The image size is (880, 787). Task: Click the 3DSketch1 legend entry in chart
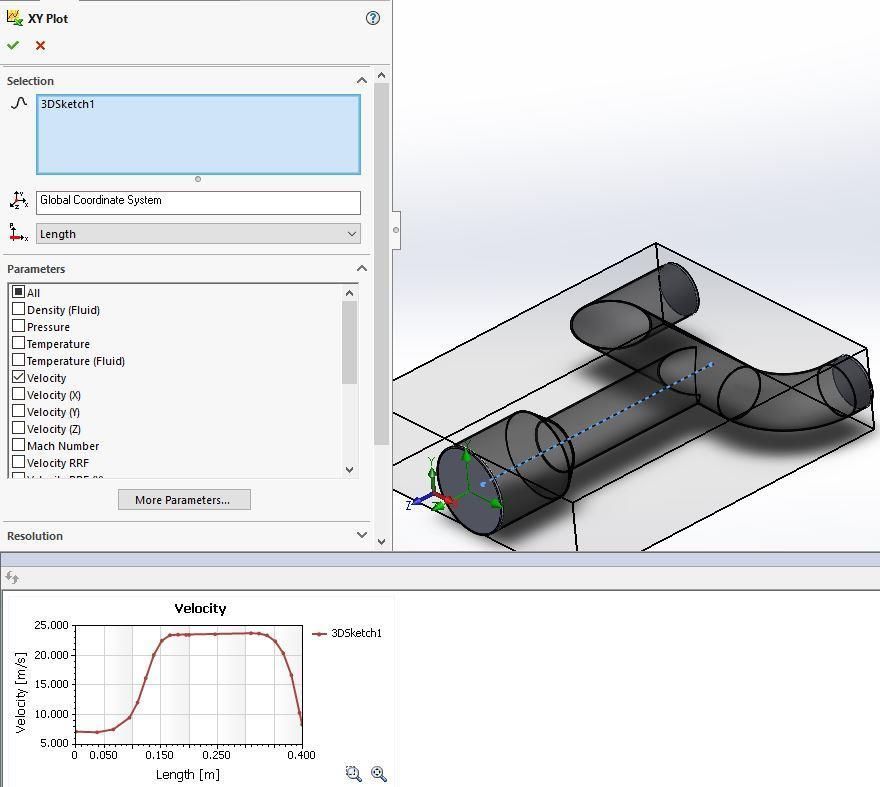click(x=347, y=633)
